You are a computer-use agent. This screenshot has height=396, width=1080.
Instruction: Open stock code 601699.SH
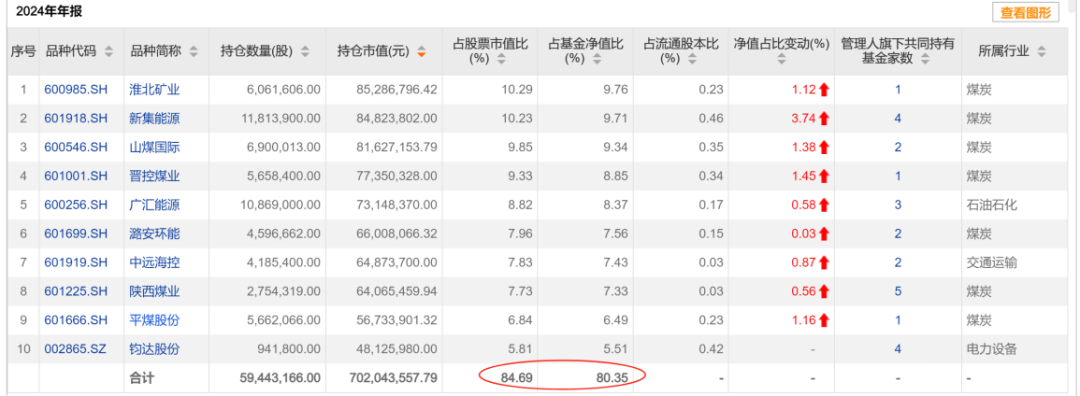point(76,234)
